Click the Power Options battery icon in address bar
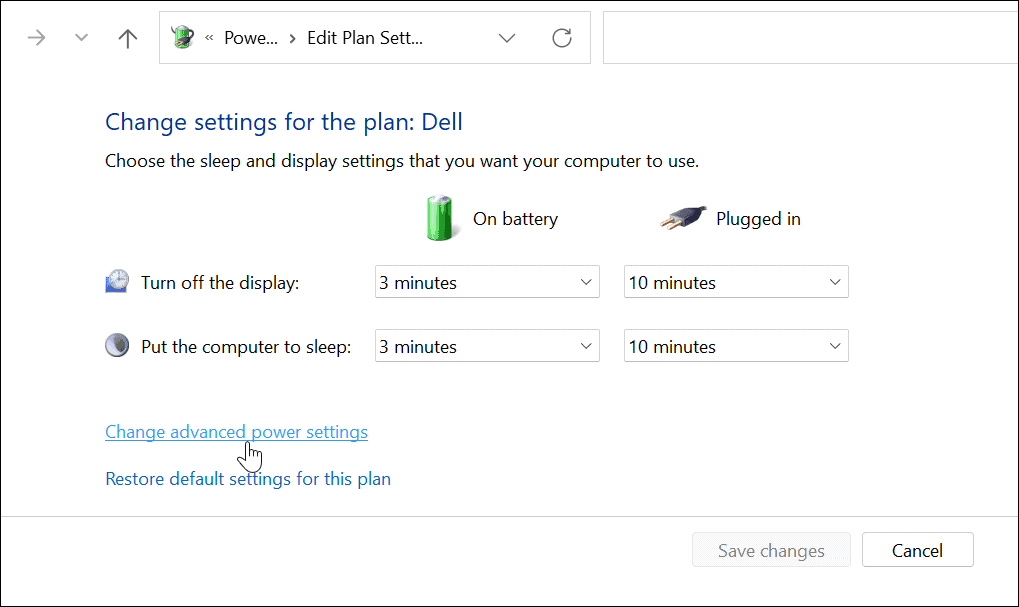 182,38
